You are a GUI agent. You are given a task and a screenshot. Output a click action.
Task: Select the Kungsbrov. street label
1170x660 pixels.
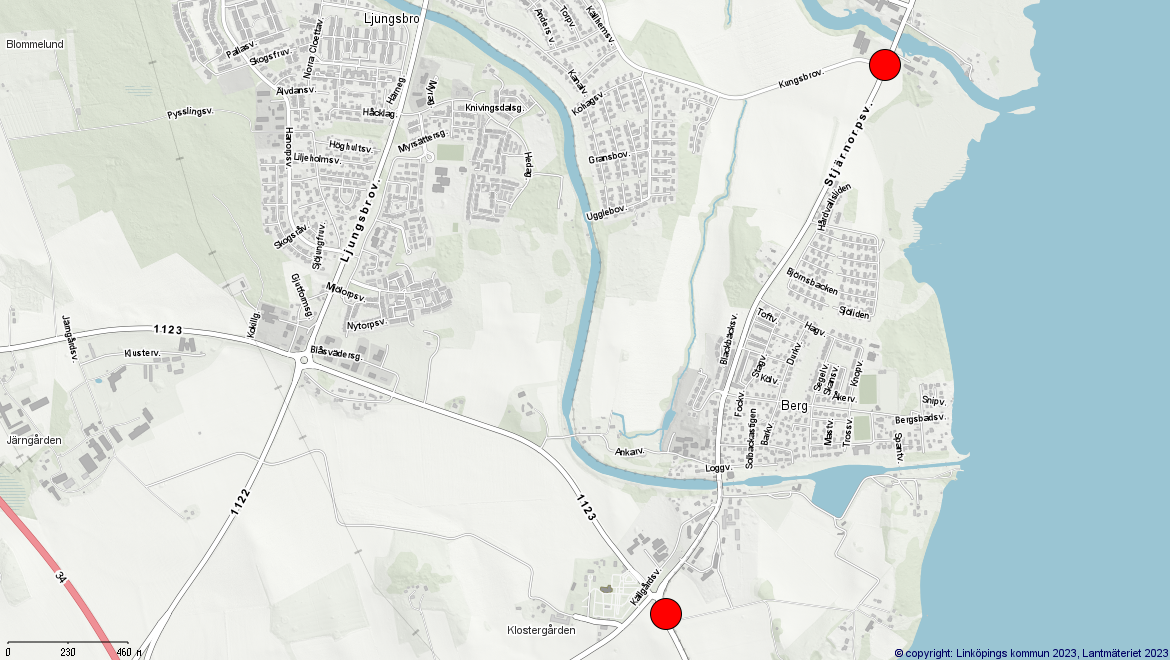(x=800, y=83)
